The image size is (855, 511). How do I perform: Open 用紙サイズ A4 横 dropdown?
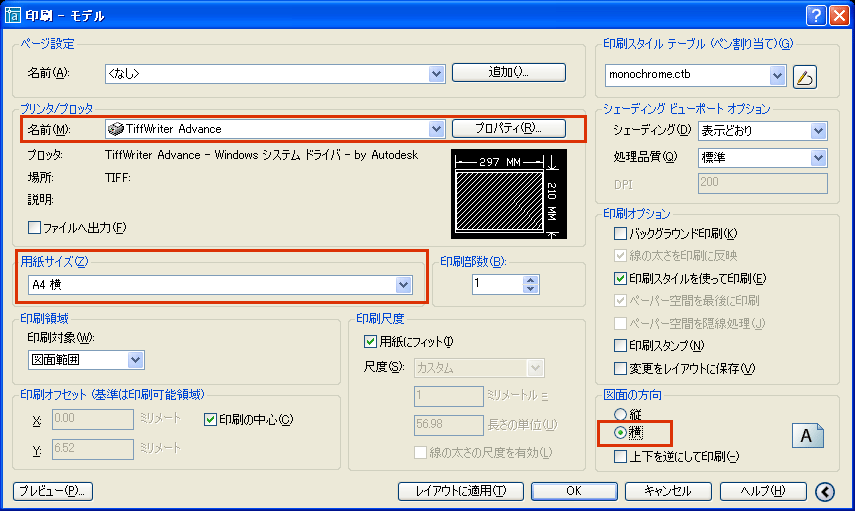[x=403, y=285]
